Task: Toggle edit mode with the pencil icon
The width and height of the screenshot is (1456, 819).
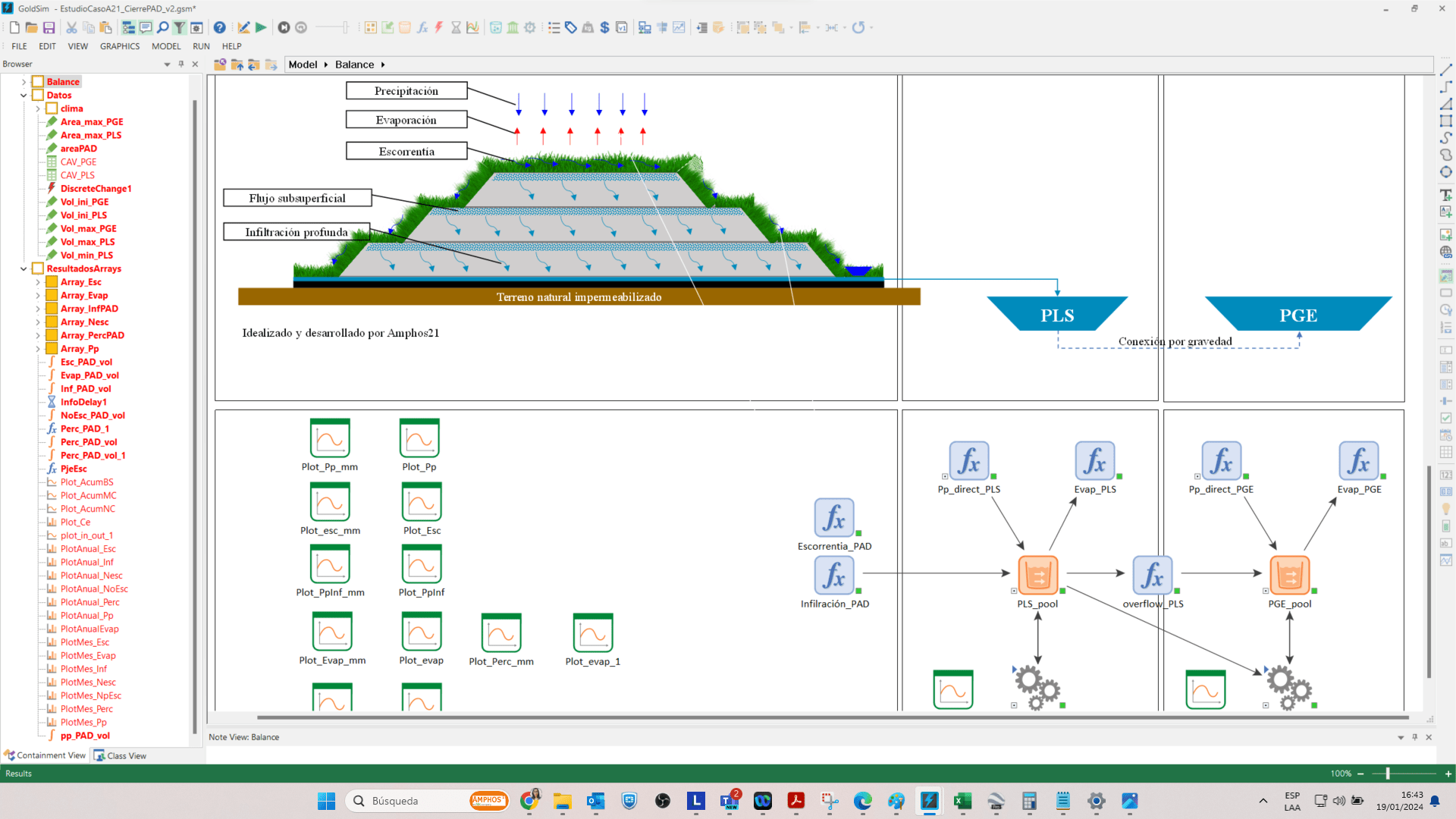Action: [x=244, y=27]
